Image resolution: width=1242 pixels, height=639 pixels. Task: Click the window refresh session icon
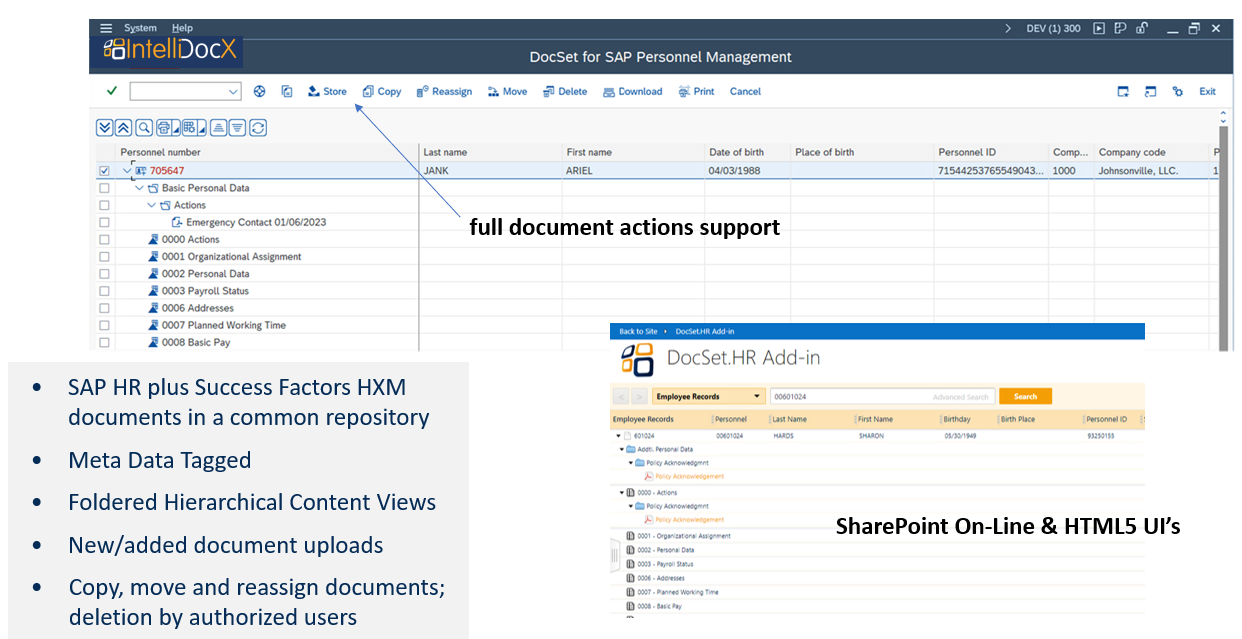pos(1150,91)
